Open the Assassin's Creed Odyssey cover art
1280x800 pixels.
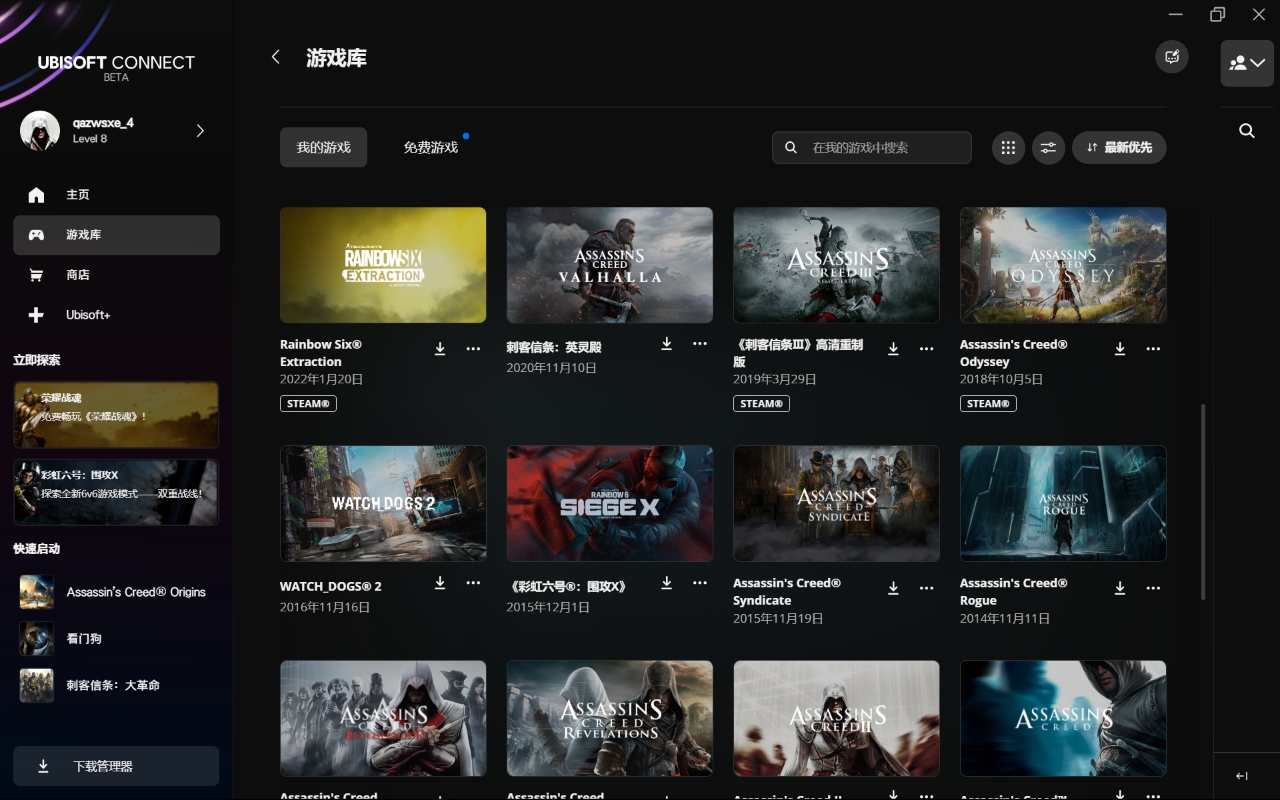pos(1063,265)
